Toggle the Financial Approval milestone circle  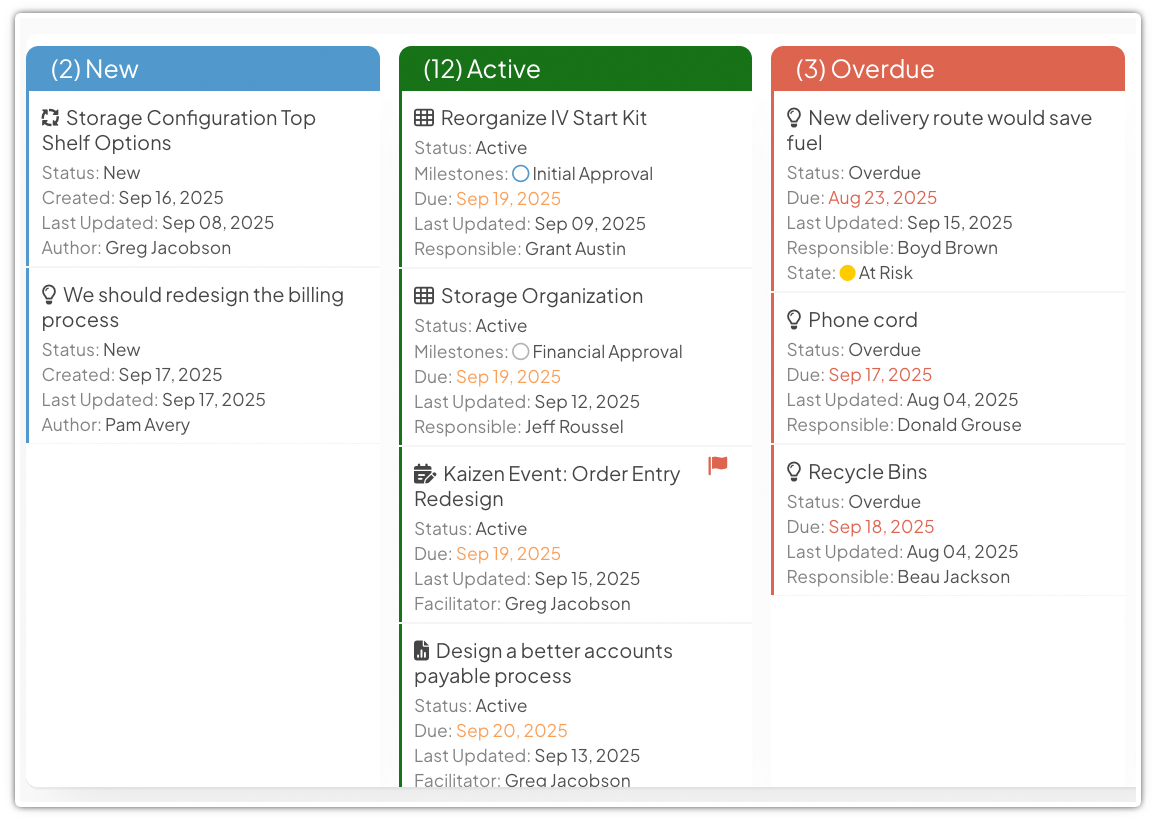click(x=520, y=352)
